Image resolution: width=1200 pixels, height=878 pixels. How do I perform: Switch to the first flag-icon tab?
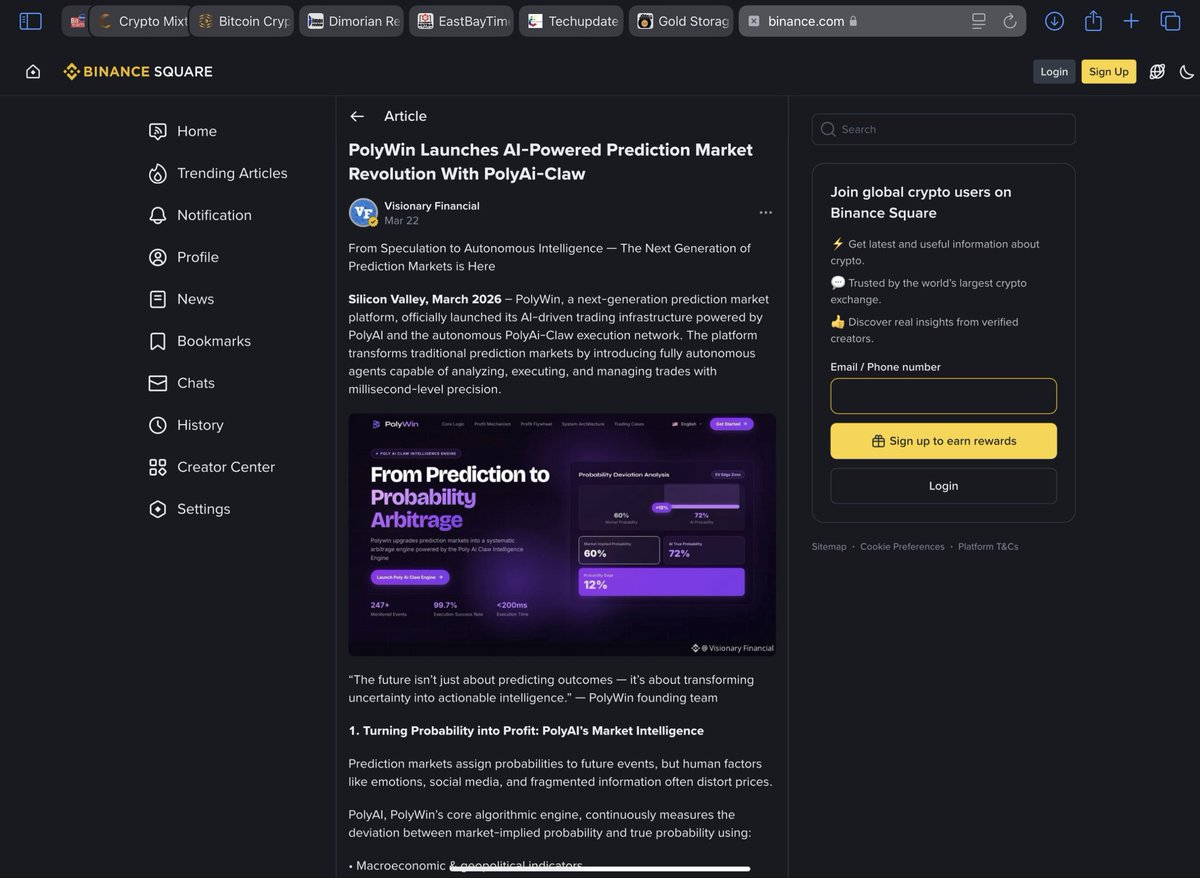pos(77,21)
